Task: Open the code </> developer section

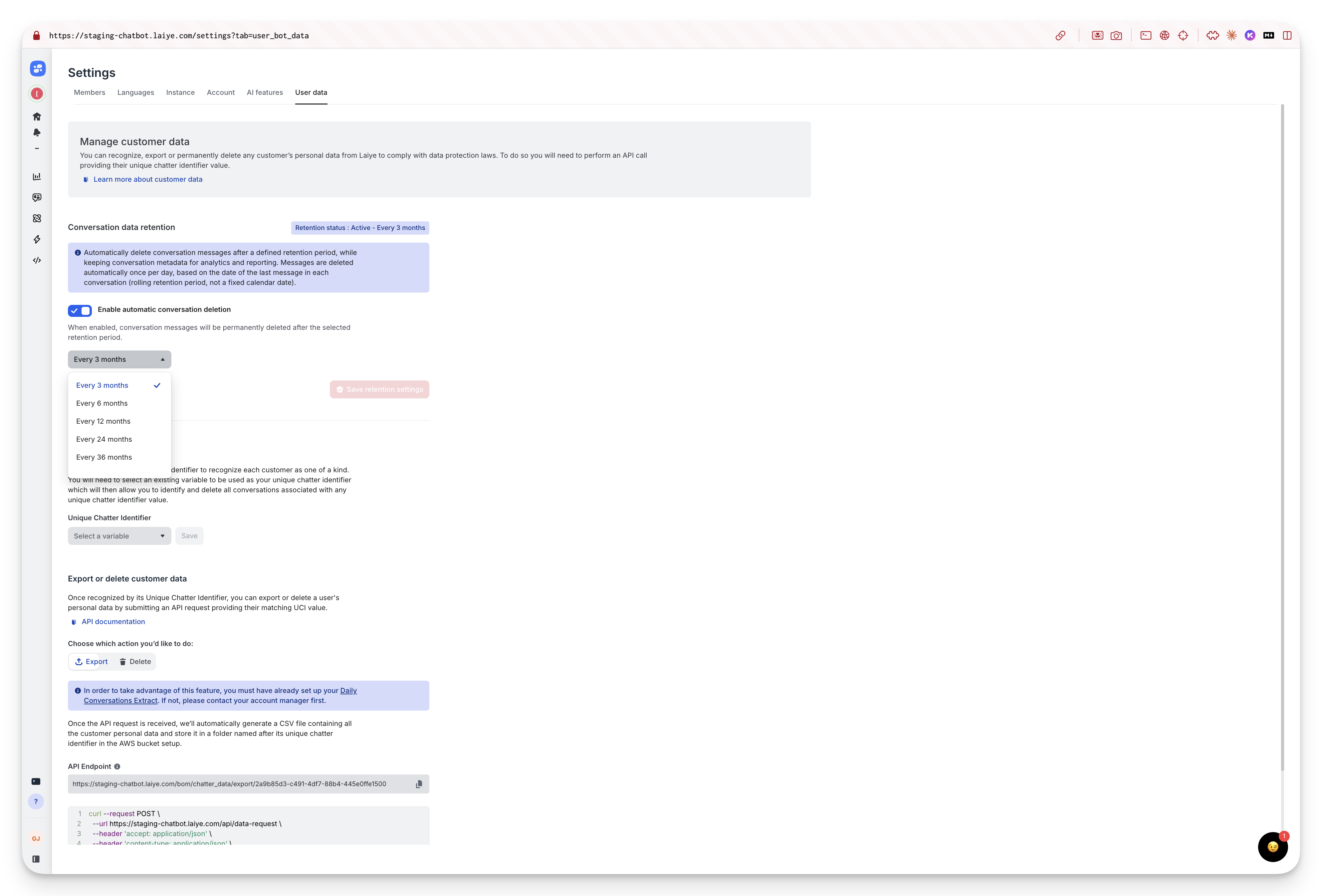Action: click(36, 260)
